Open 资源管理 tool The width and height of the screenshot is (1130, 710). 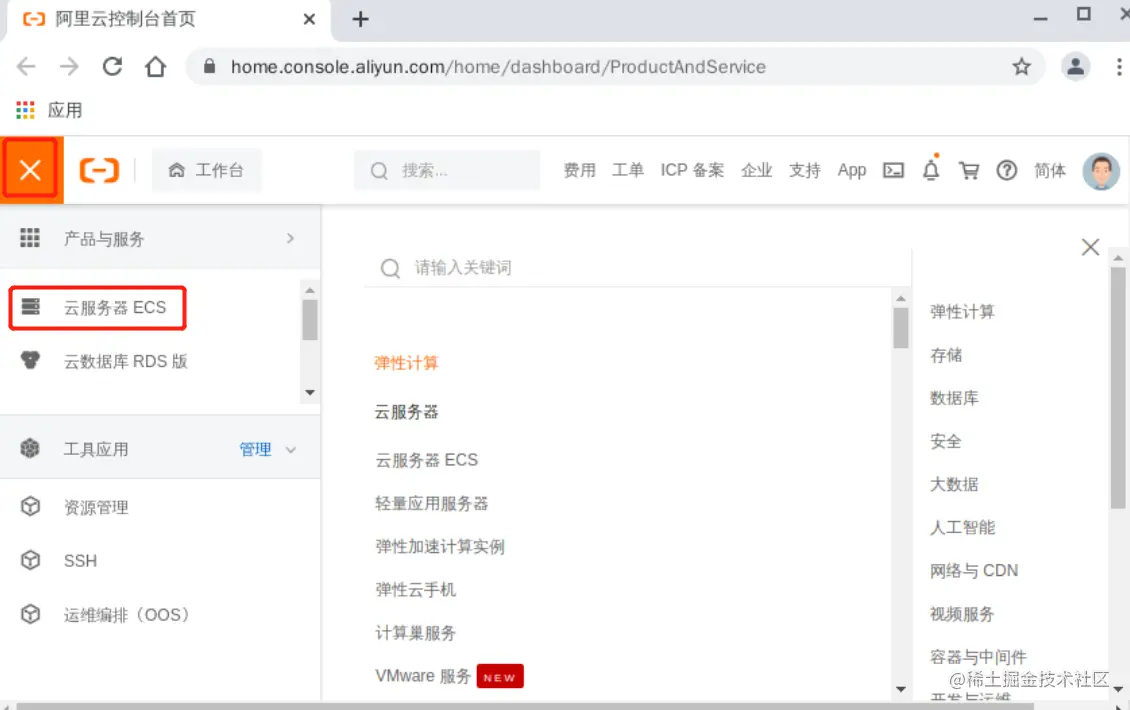pos(96,507)
